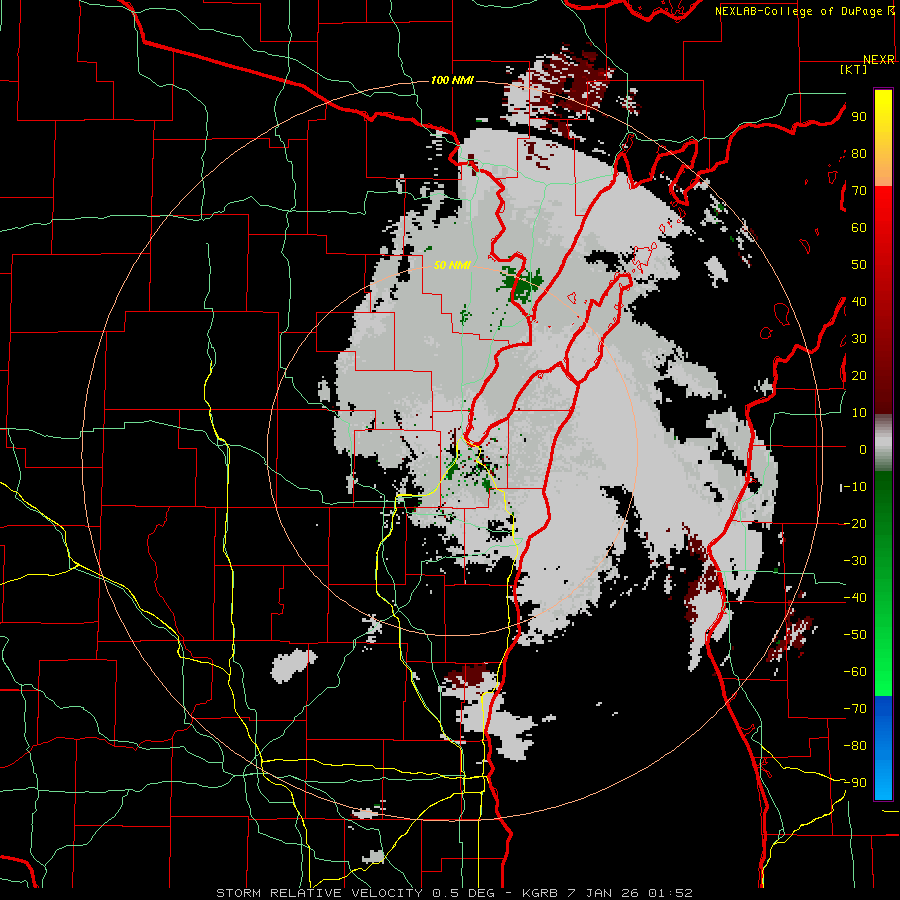The image size is (900, 900).
Task: Click the 01:52 timestamp
Action: [670, 893]
